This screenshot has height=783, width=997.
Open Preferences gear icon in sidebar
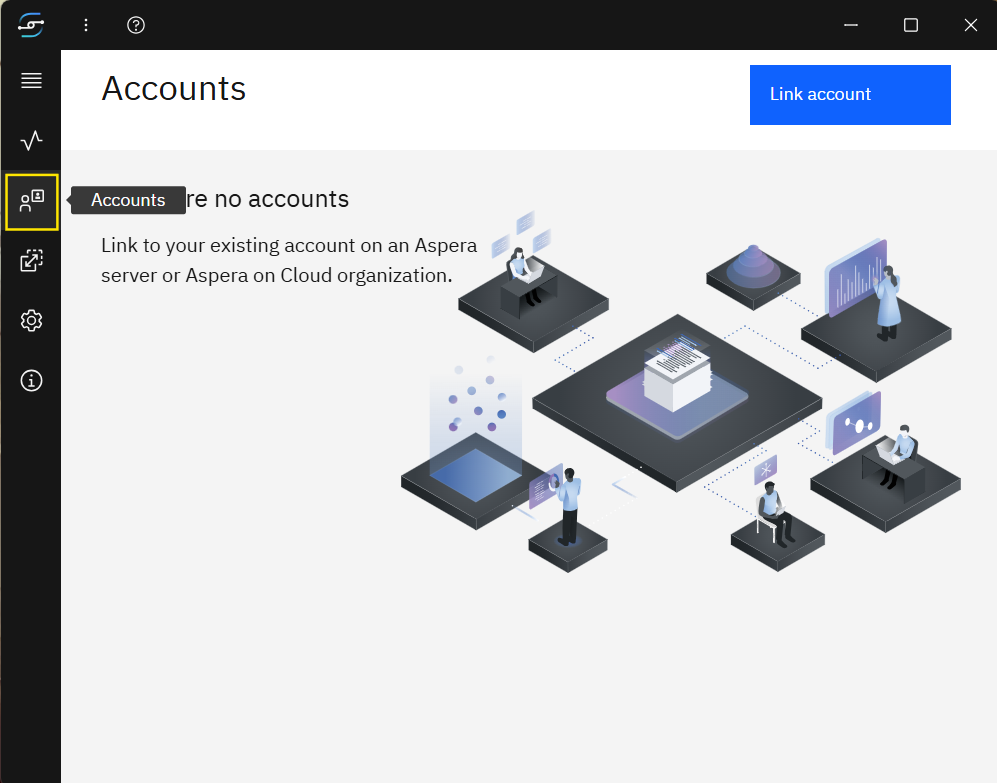31,321
